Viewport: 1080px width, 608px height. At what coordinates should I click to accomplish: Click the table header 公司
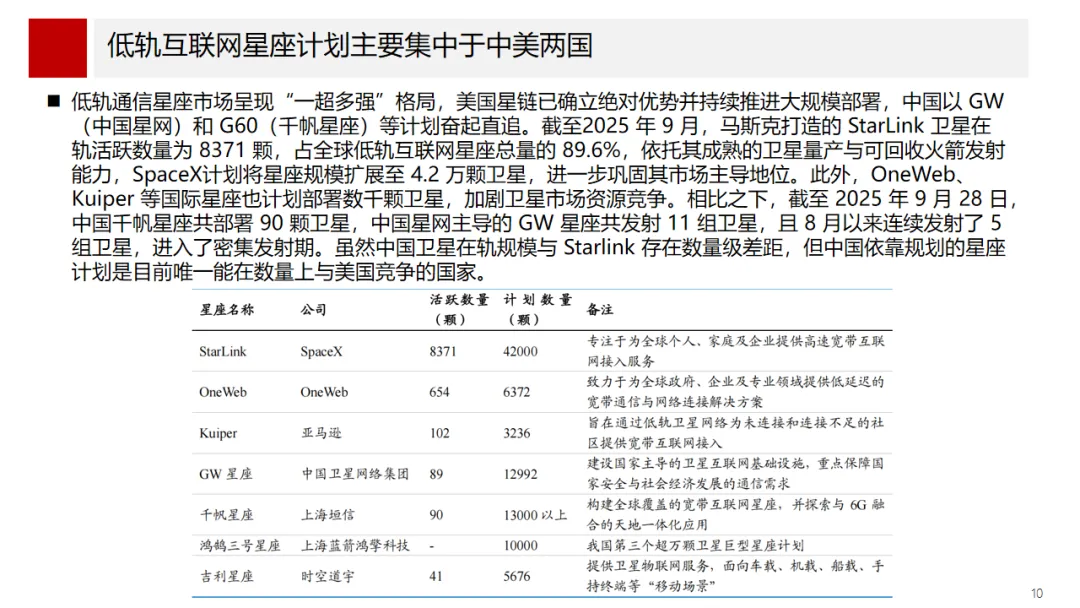[x=313, y=310]
